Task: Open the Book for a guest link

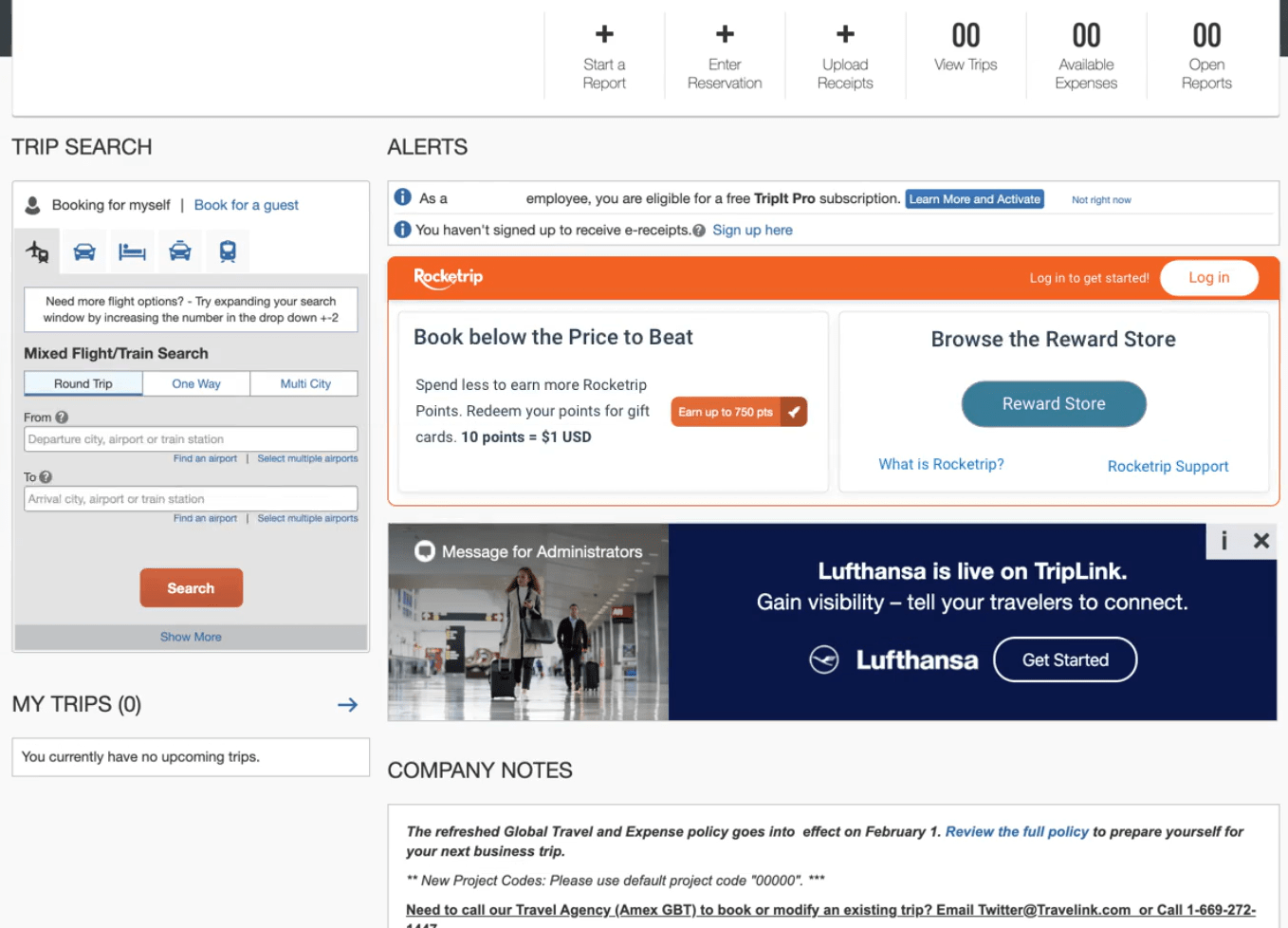Action: pos(247,205)
